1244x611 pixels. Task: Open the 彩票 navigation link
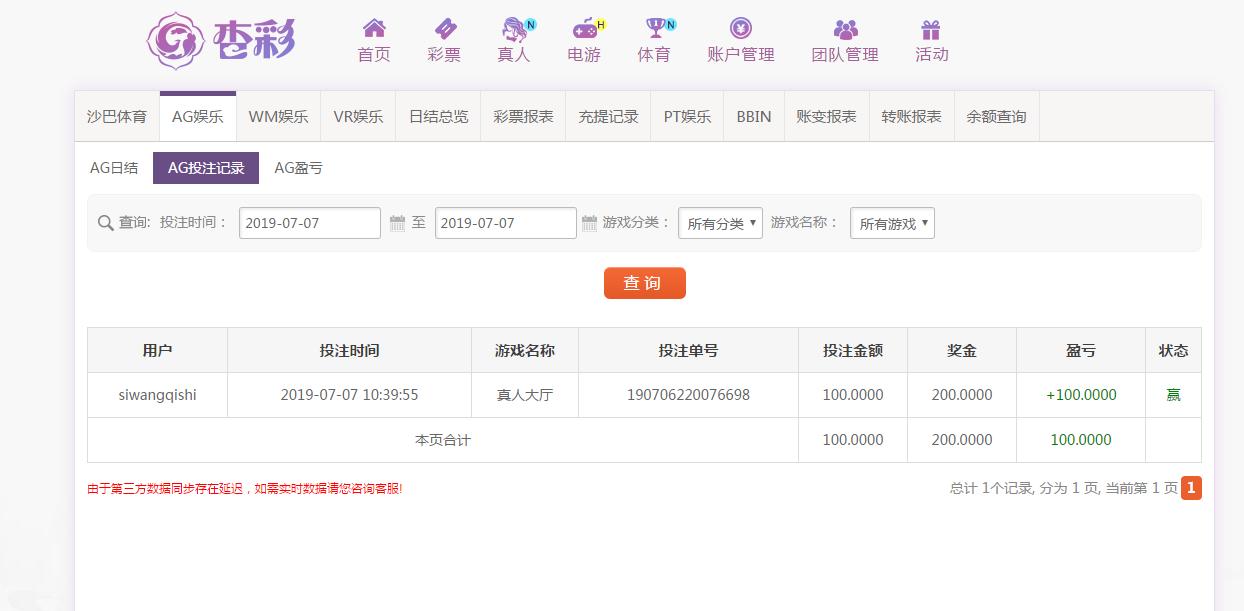click(x=444, y=55)
